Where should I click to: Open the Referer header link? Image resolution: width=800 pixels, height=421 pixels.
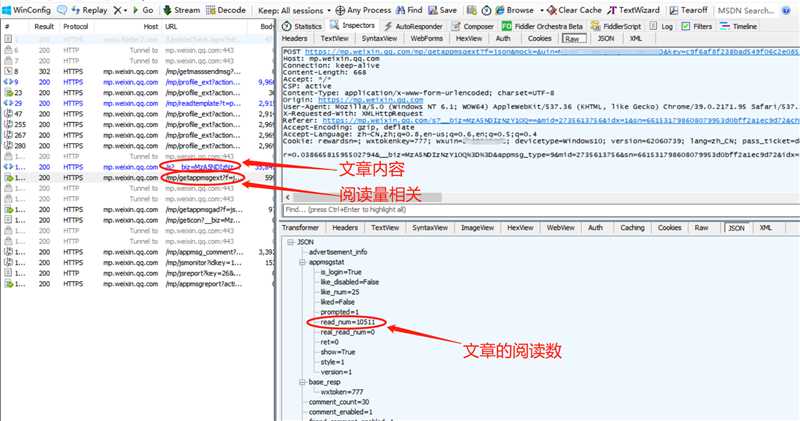point(561,120)
